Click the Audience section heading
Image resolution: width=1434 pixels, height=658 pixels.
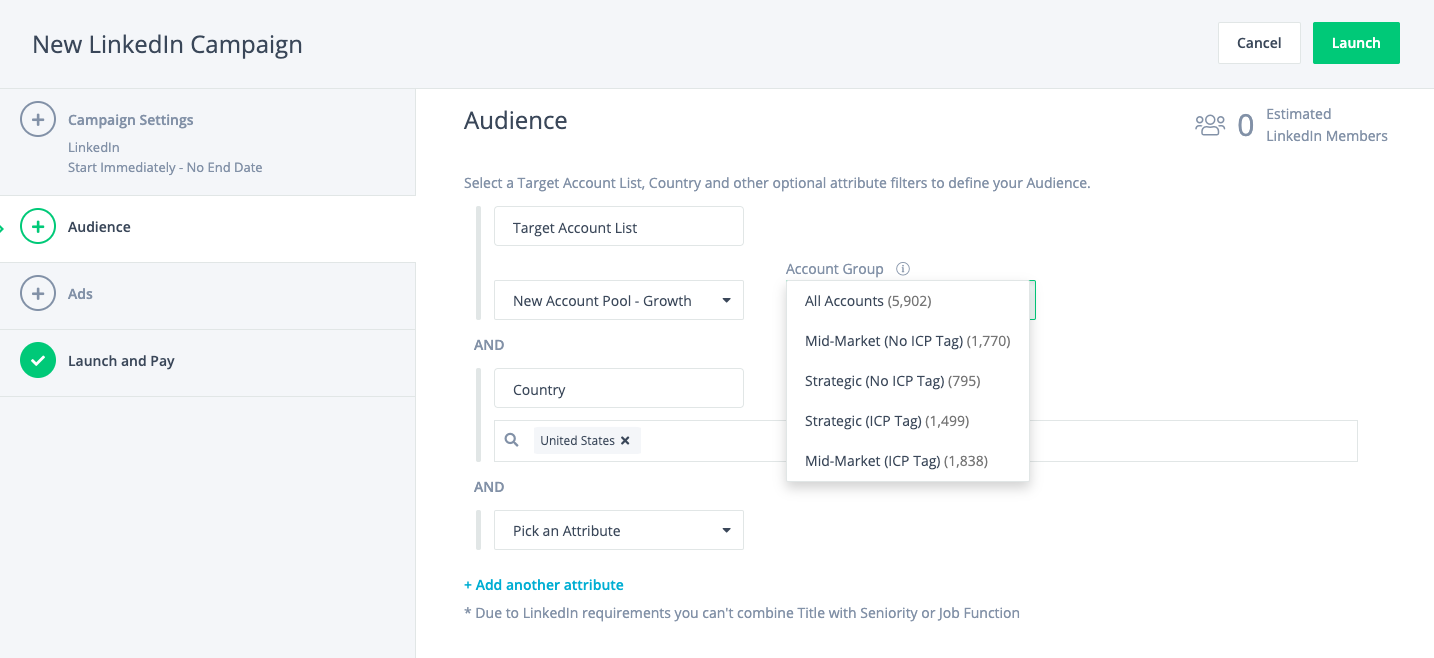click(x=516, y=121)
